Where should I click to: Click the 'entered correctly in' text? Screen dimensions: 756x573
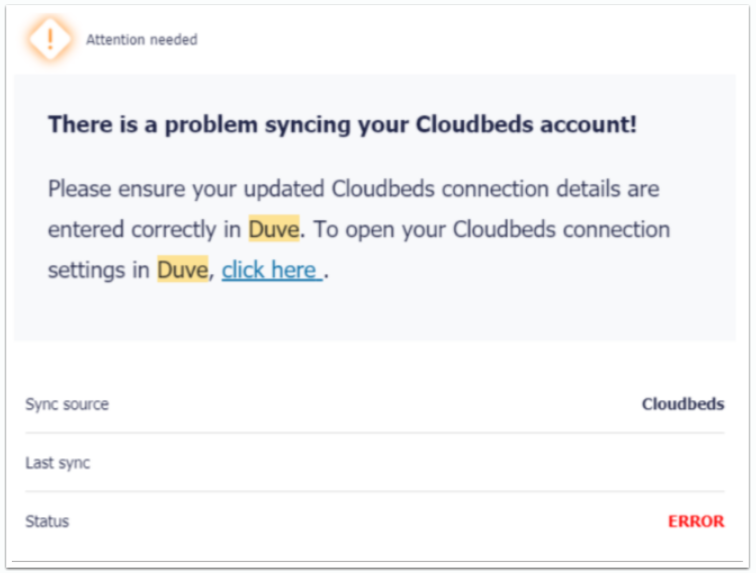(x=145, y=230)
